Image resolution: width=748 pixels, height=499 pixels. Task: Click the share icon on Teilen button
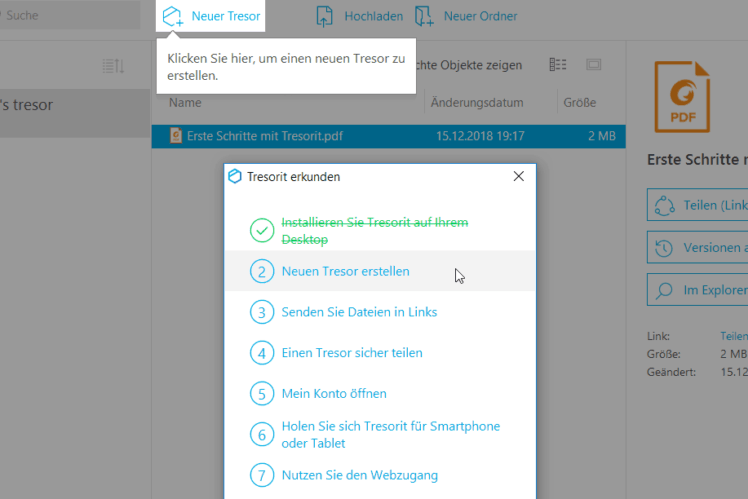(665, 206)
